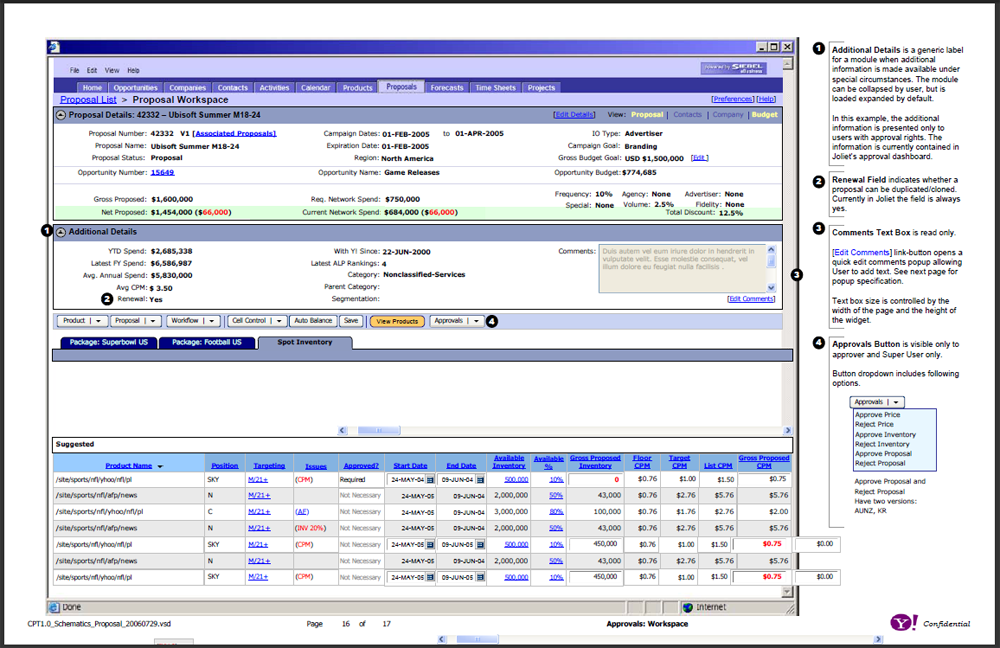Collapse the Additional Details section
Viewport: 1000px width, 648px height.
coord(62,231)
